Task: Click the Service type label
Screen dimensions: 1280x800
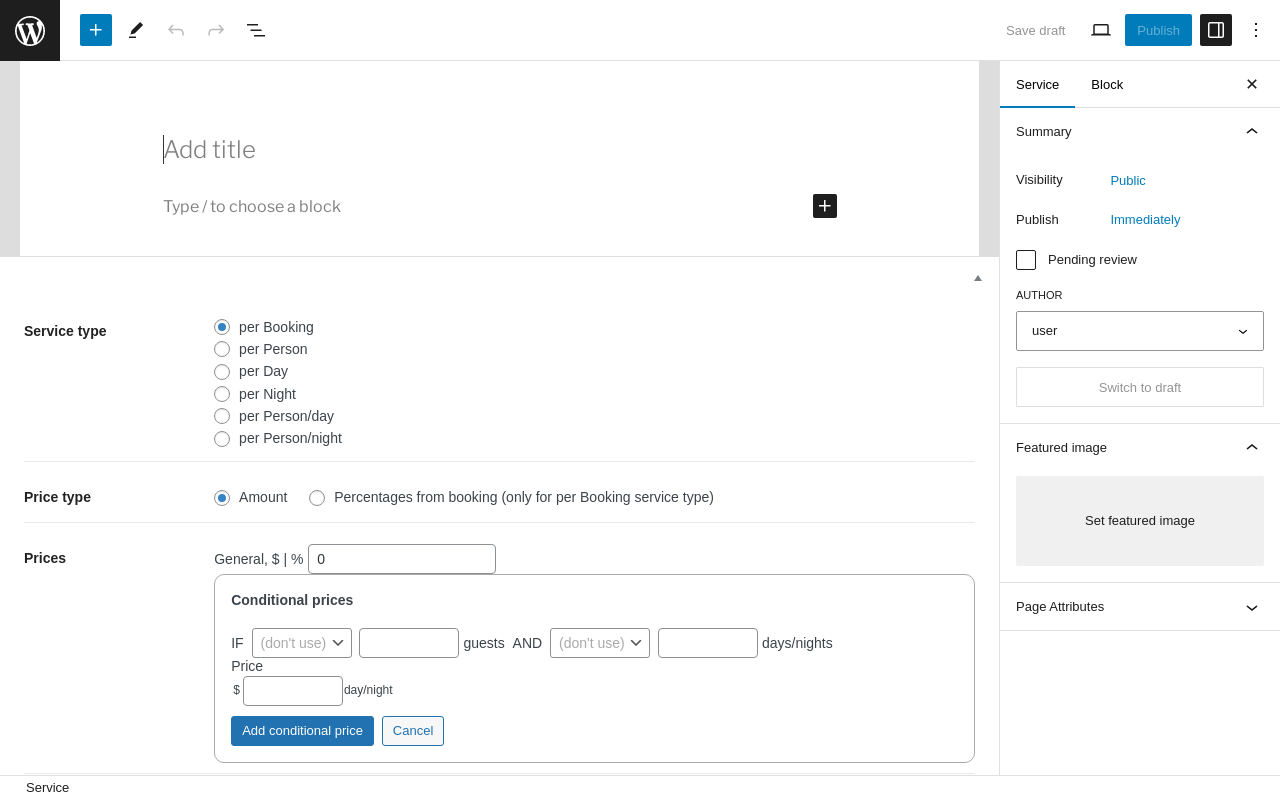Action: [65, 331]
